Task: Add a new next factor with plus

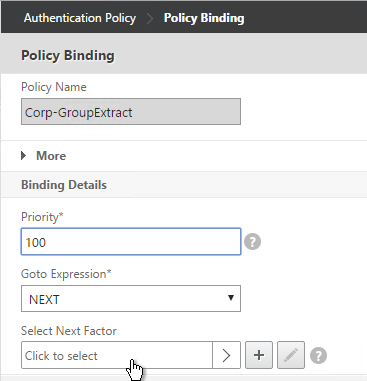Action: (x=259, y=355)
